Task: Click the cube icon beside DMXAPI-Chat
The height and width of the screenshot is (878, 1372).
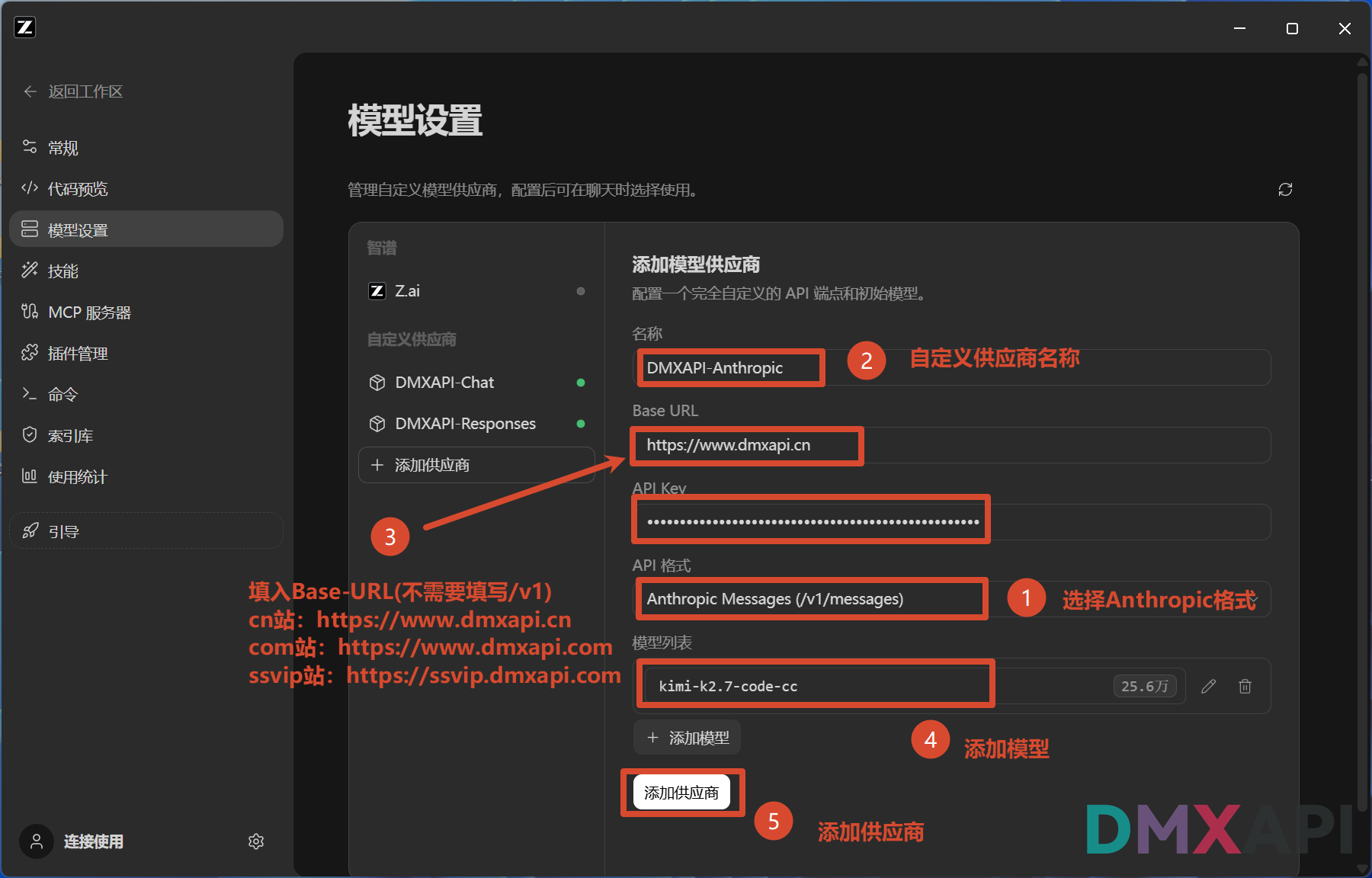Action: [x=377, y=383]
